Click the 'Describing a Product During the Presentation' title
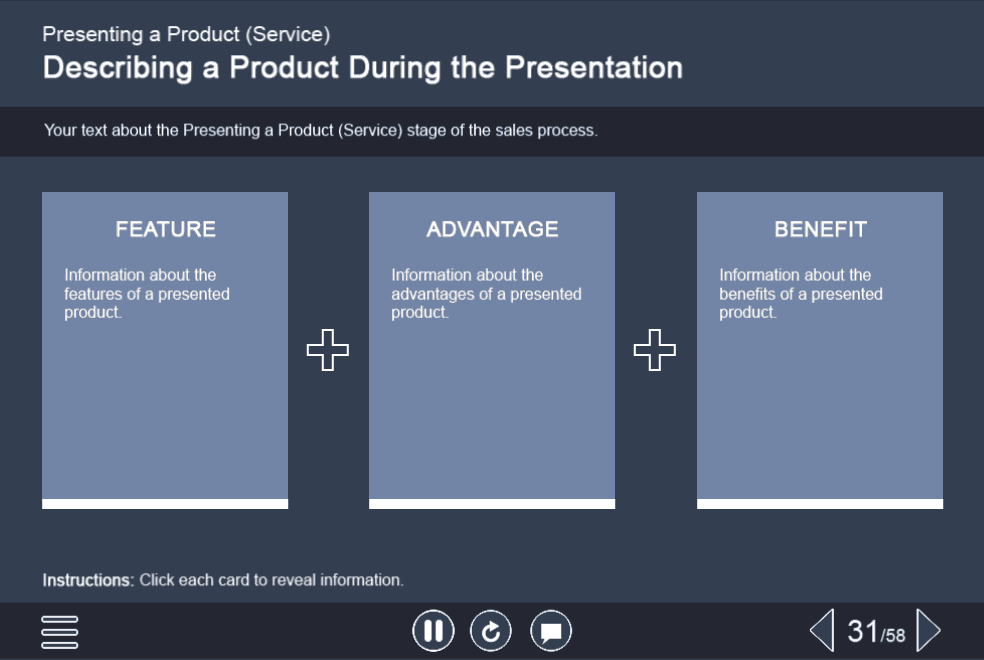Image resolution: width=984 pixels, height=660 pixels. [362, 68]
